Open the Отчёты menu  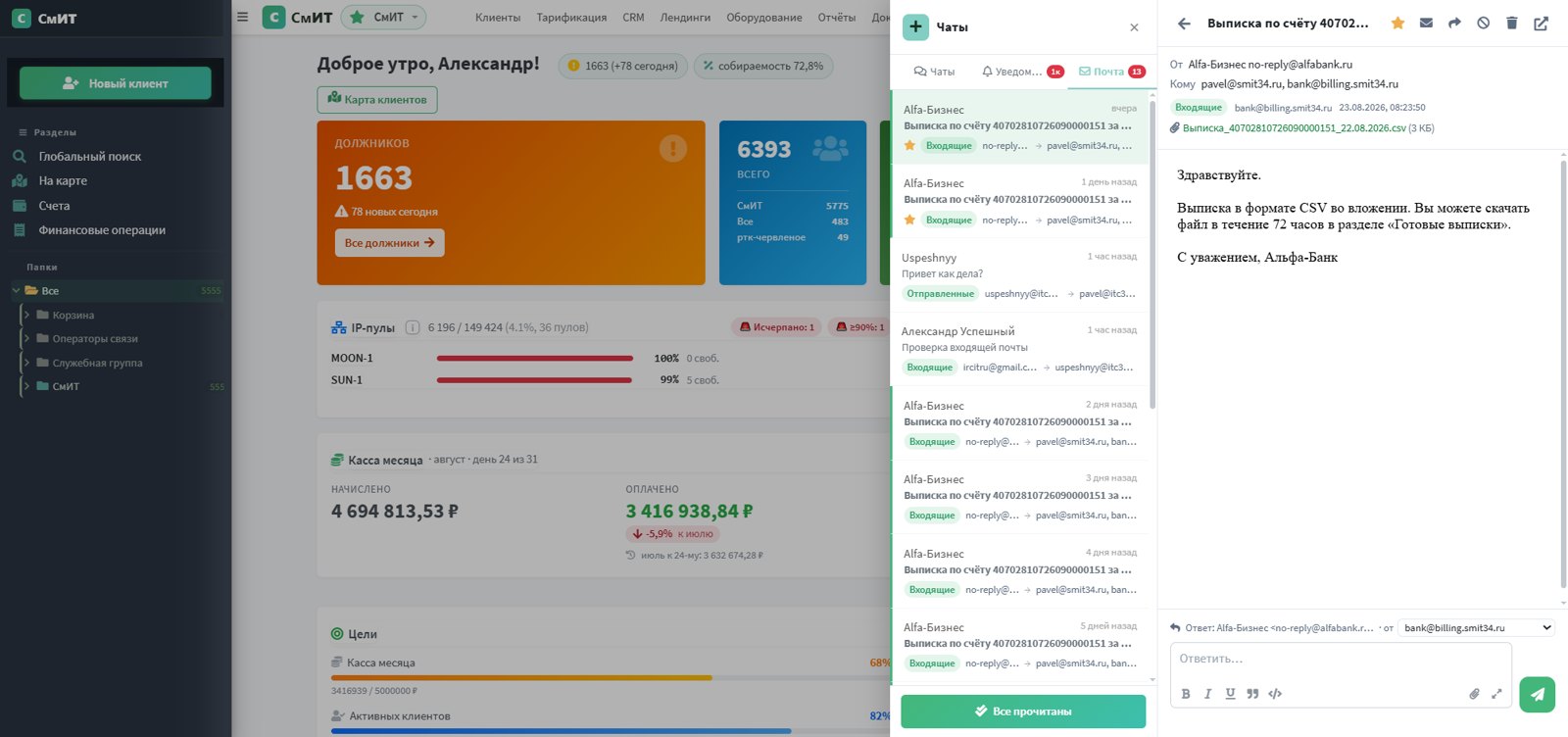837,18
